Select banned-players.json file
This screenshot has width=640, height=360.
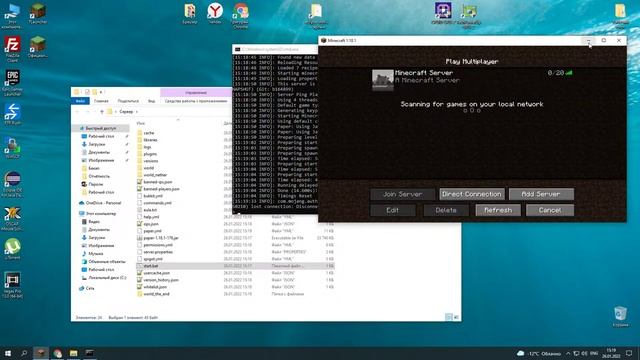(161, 189)
